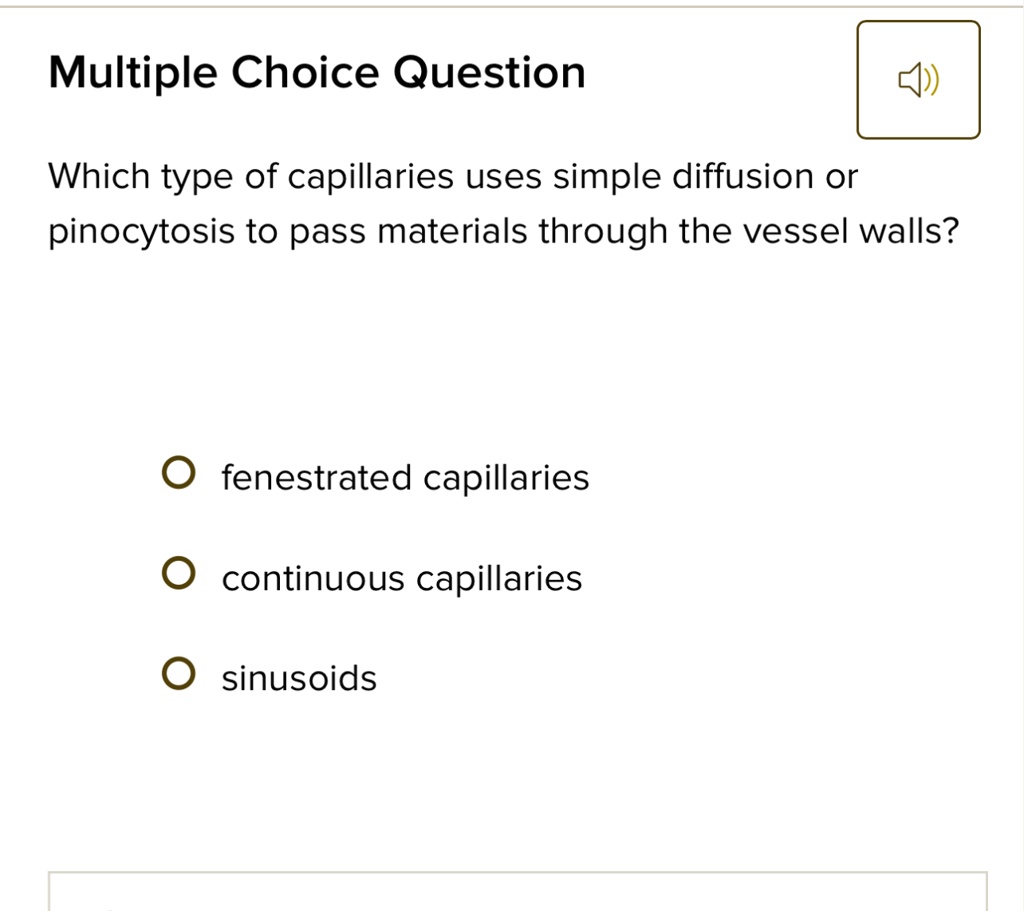Choose the continuous capillaries radio option
Screen dimensions: 1024x911
(179, 572)
